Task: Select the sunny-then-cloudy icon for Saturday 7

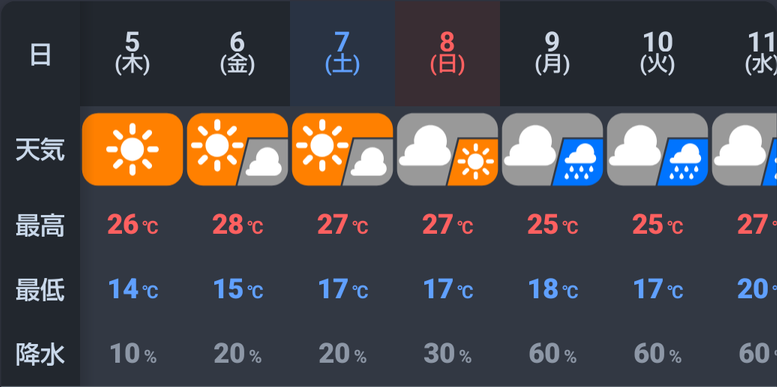Action: [x=342, y=149]
